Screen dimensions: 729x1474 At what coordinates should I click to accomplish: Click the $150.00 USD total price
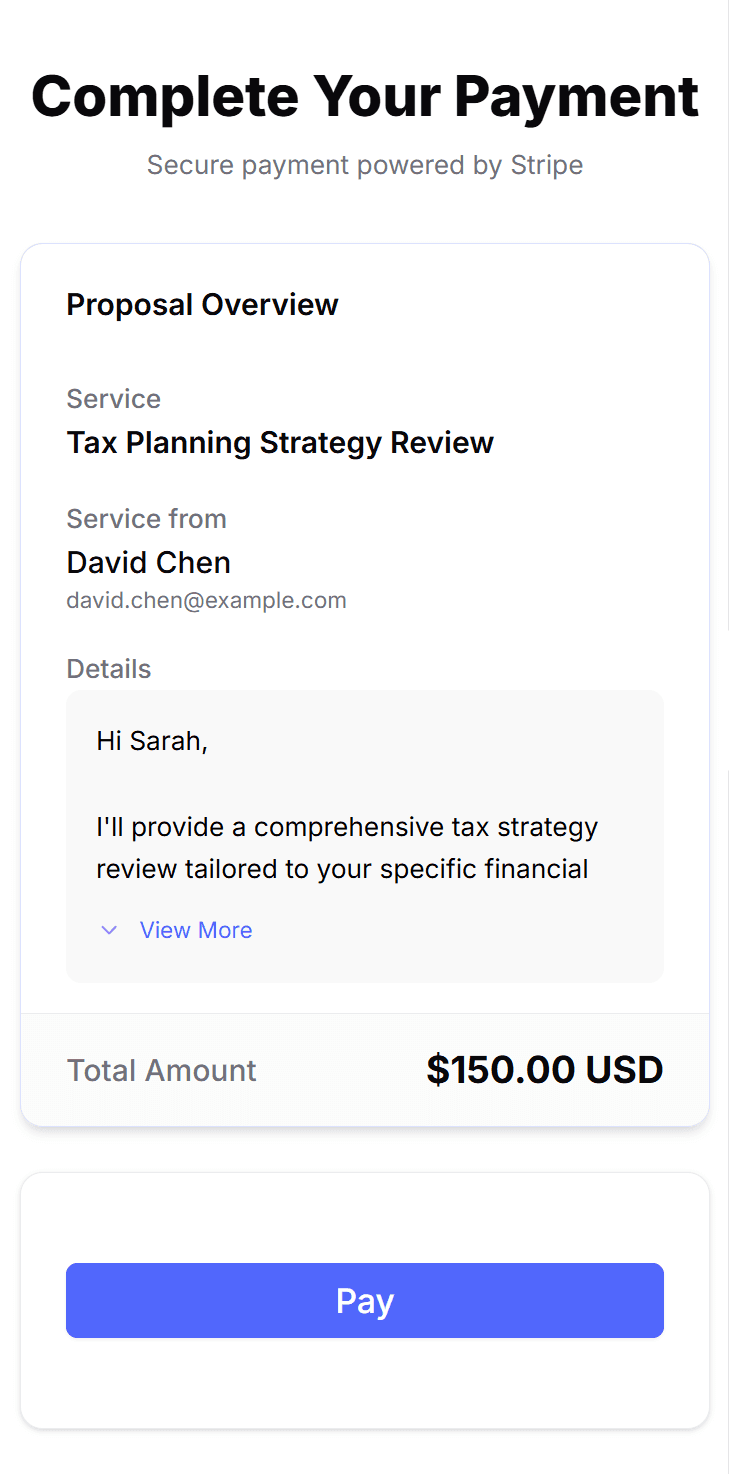544,1070
